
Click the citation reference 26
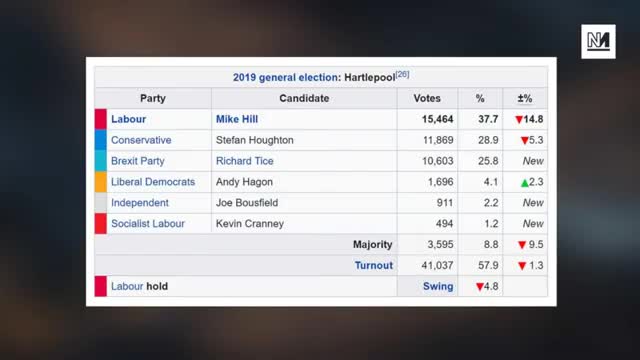[402, 74]
